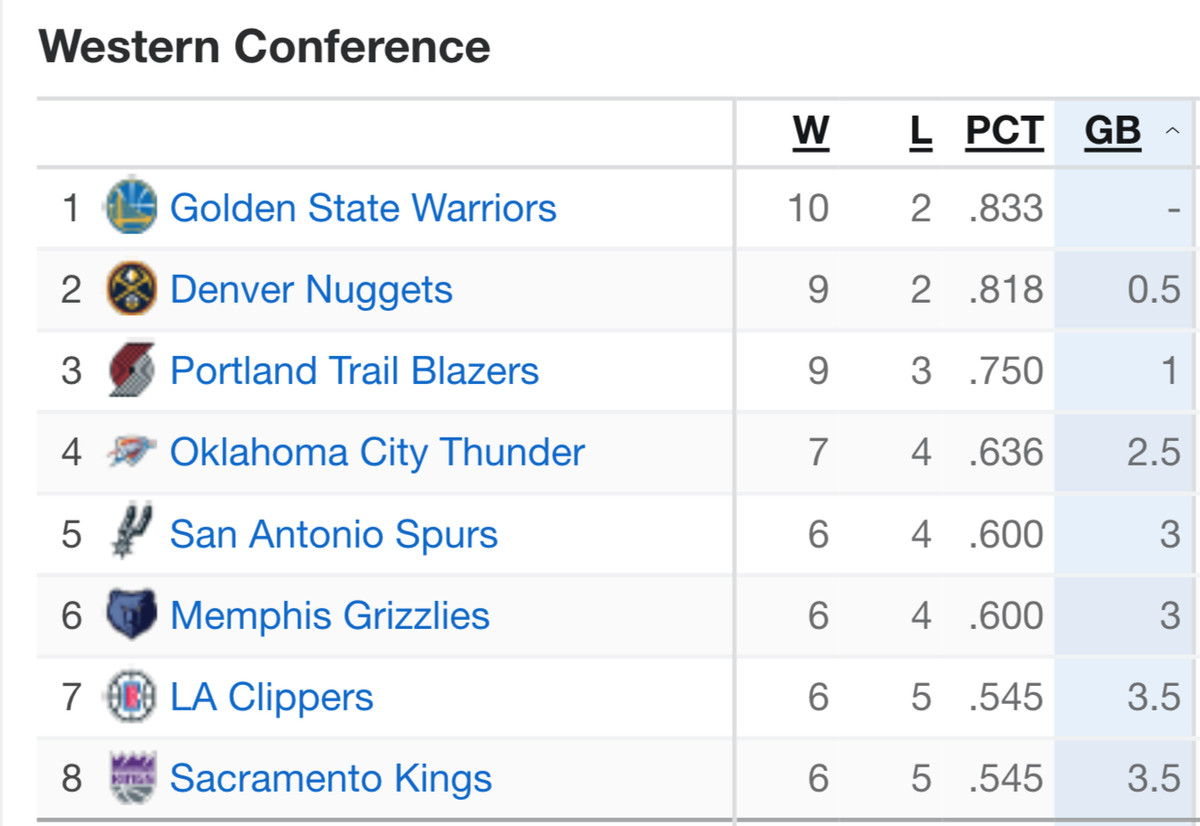
Task: Click the Oklahoma City Thunder logo
Action: [x=131, y=452]
